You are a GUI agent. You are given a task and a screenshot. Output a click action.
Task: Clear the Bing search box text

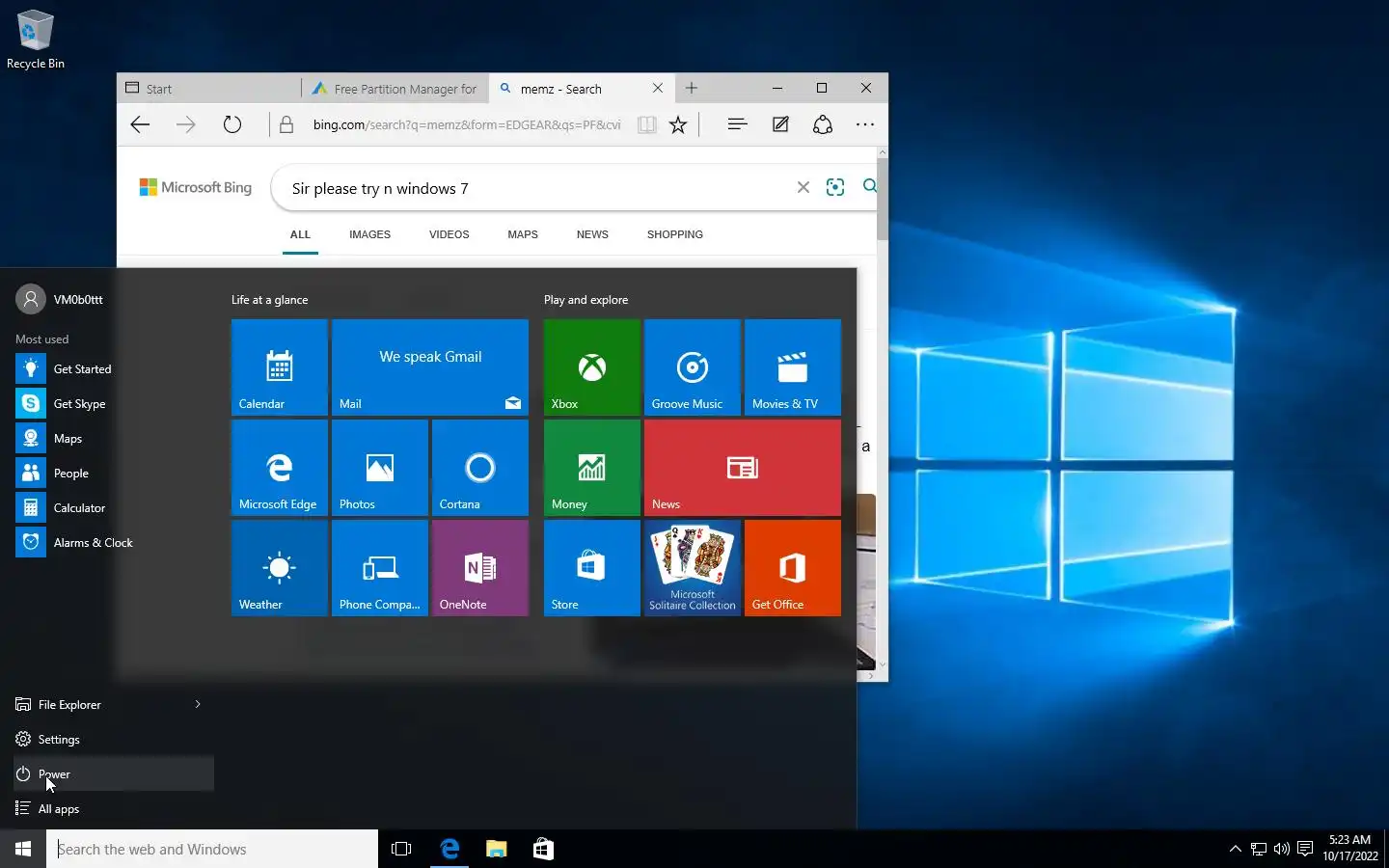click(803, 187)
